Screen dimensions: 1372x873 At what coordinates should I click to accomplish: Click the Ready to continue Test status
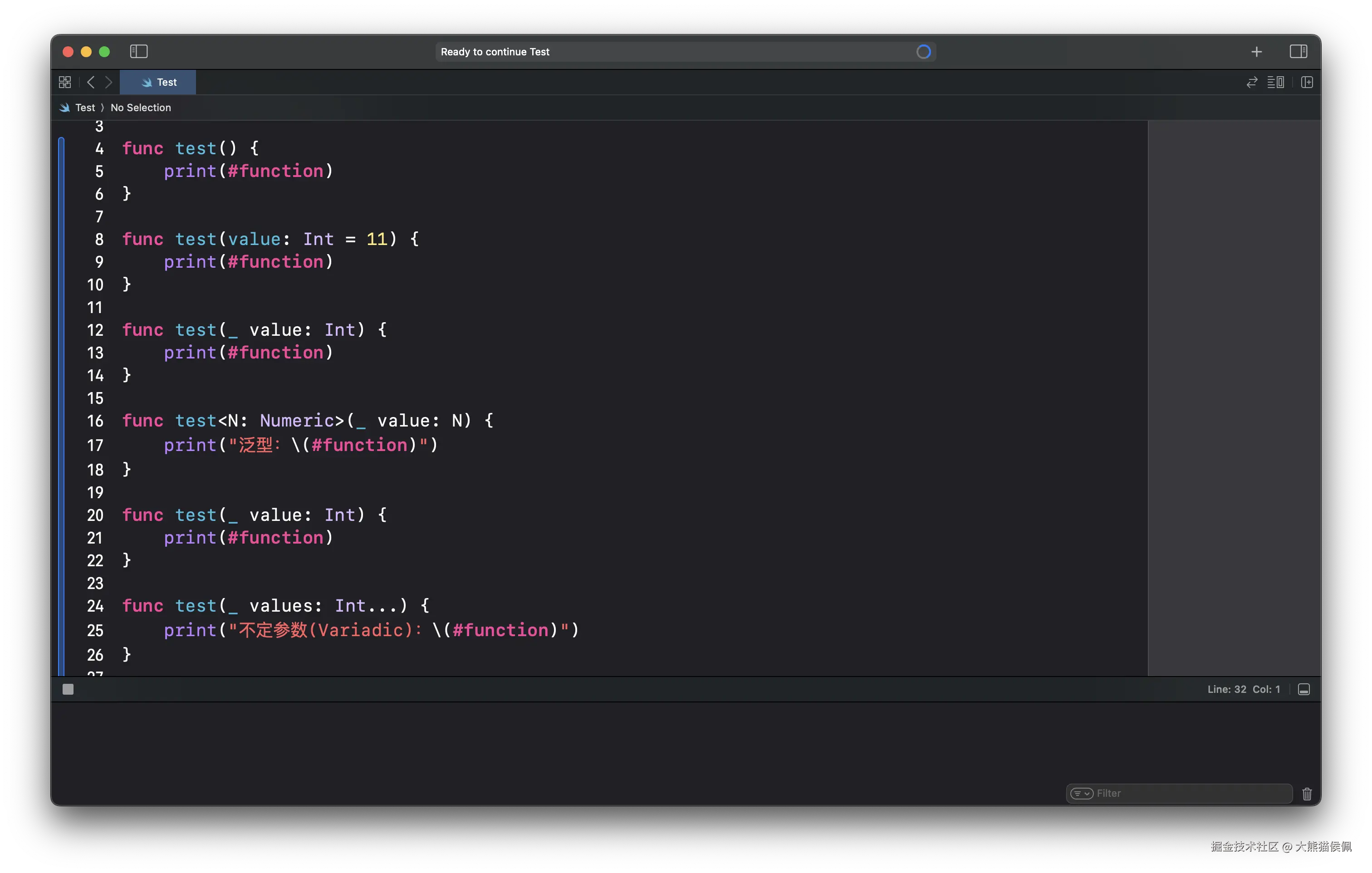point(495,52)
